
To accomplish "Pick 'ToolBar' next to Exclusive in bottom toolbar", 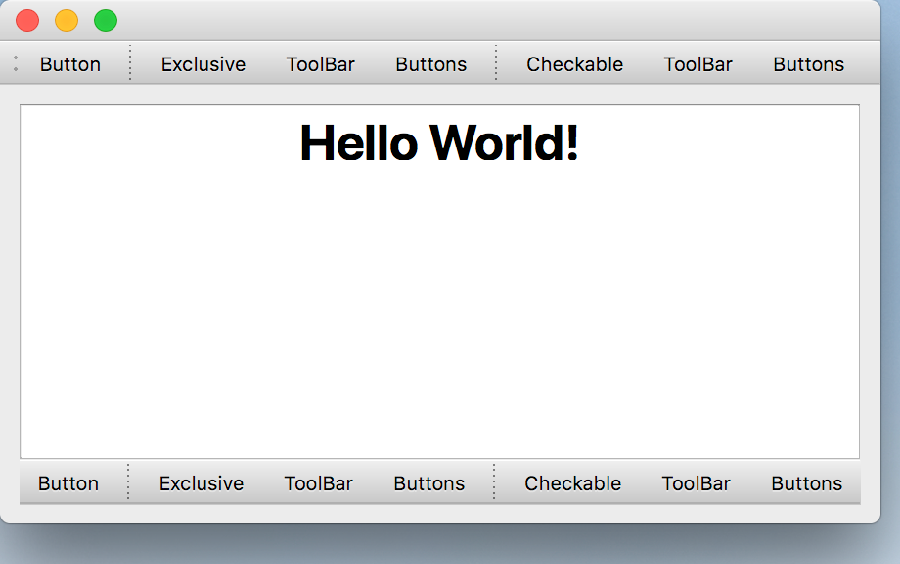I will click(x=318, y=483).
